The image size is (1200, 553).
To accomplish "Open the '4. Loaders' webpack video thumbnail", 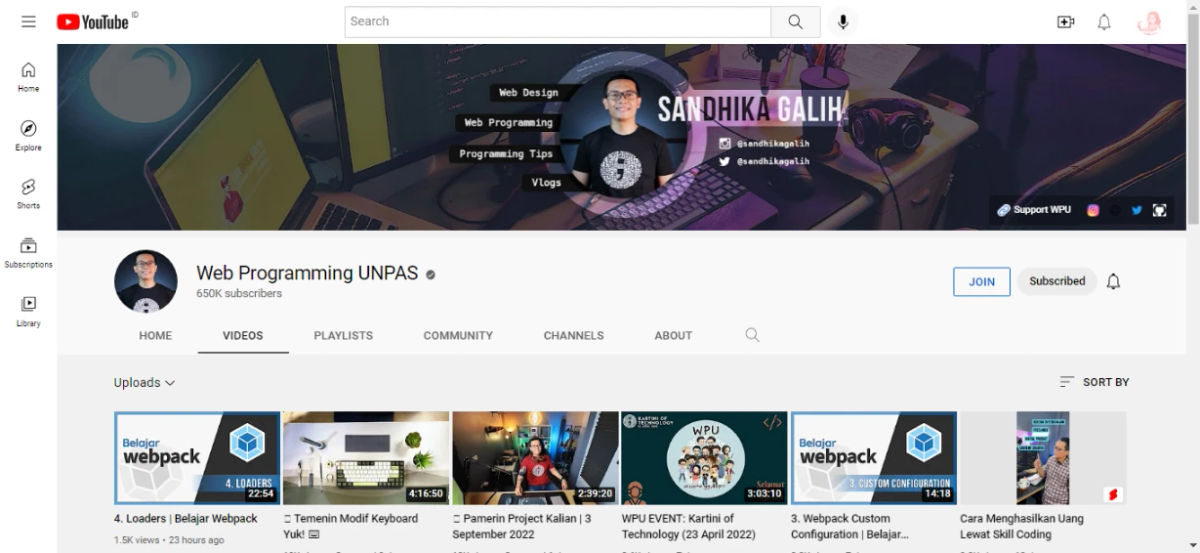I will pos(197,458).
